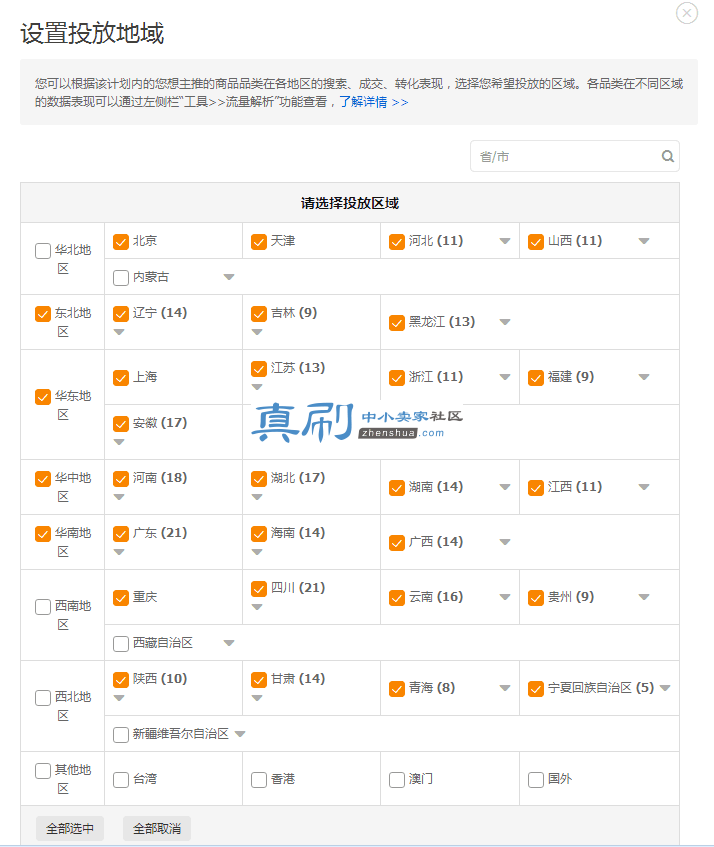Check the 其他地区 region checkbox
The image size is (714, 847).
pyautogui.click(x=43, y=771)
